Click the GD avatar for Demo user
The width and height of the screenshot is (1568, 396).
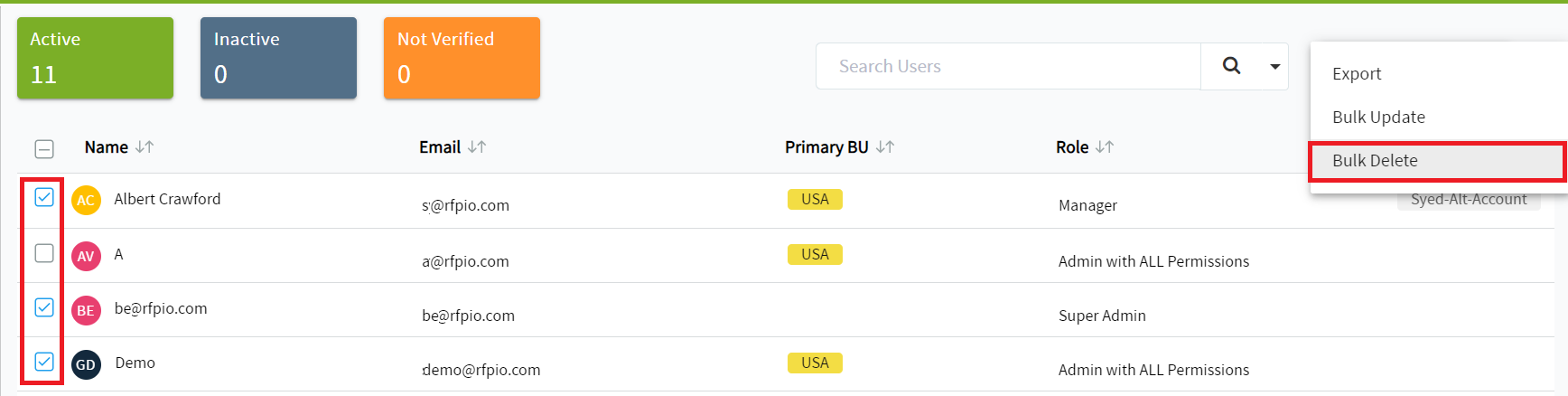[86, 364]
